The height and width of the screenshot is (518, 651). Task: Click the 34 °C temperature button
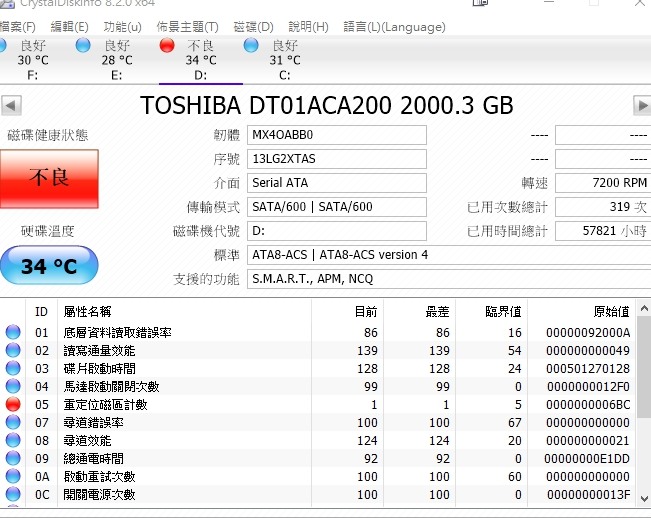(x=49, y=265)
